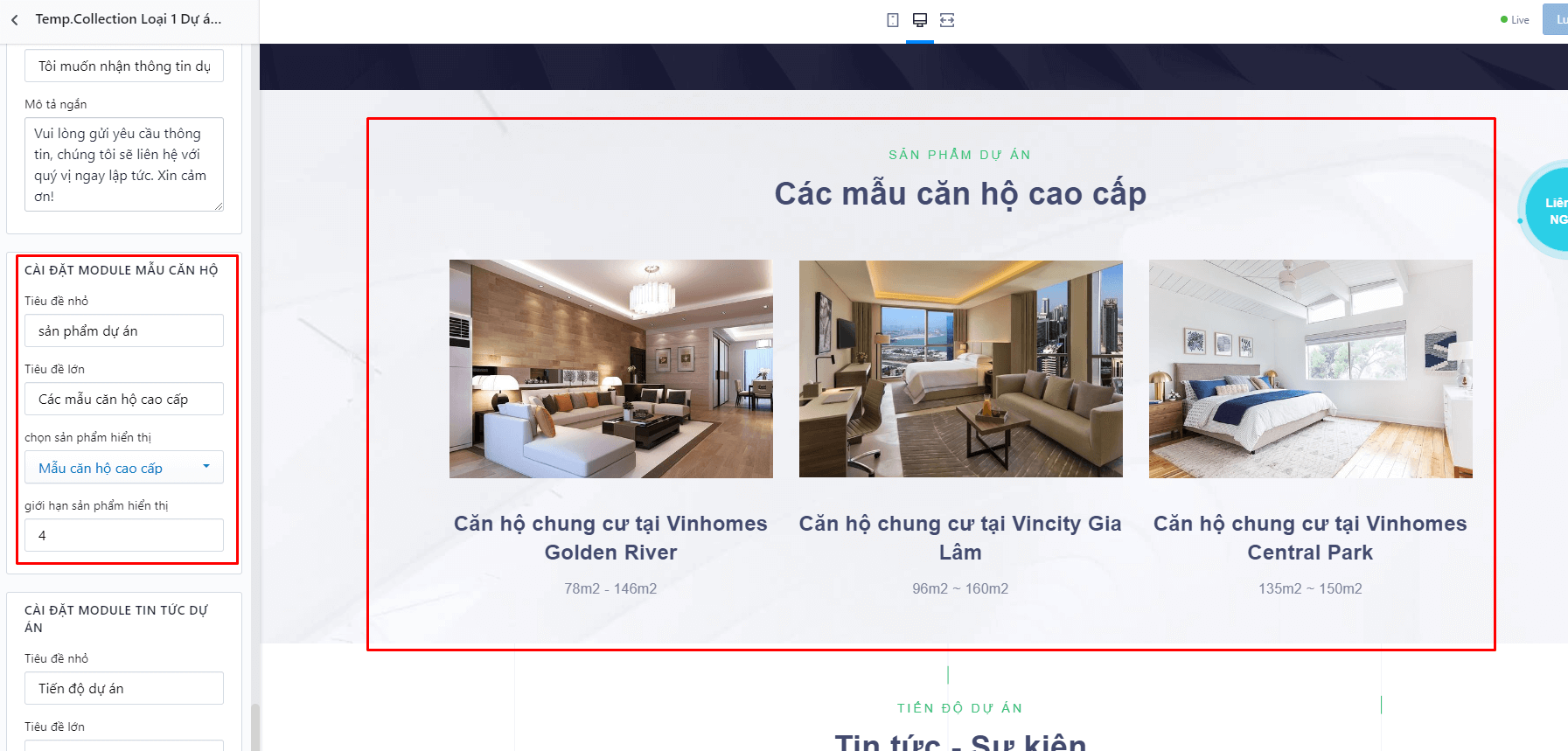The image size is (1568, 751).
Task: Switch preview to mobile view
Action: pos(893,20)
